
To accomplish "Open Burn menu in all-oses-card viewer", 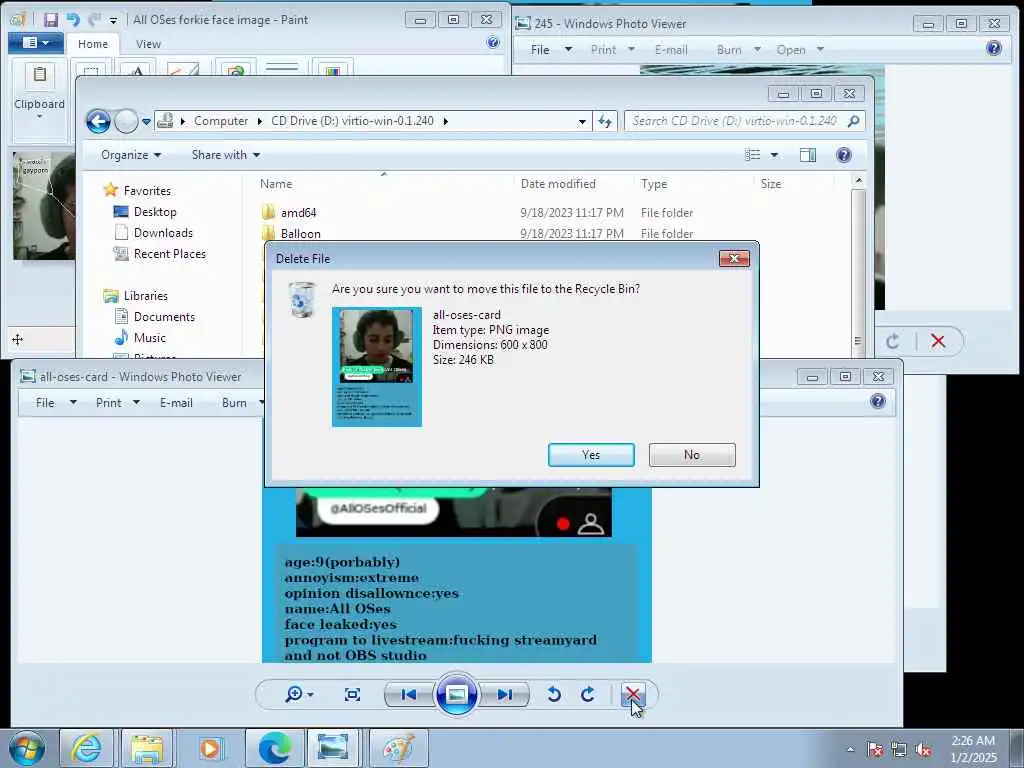I will (234, 403).
